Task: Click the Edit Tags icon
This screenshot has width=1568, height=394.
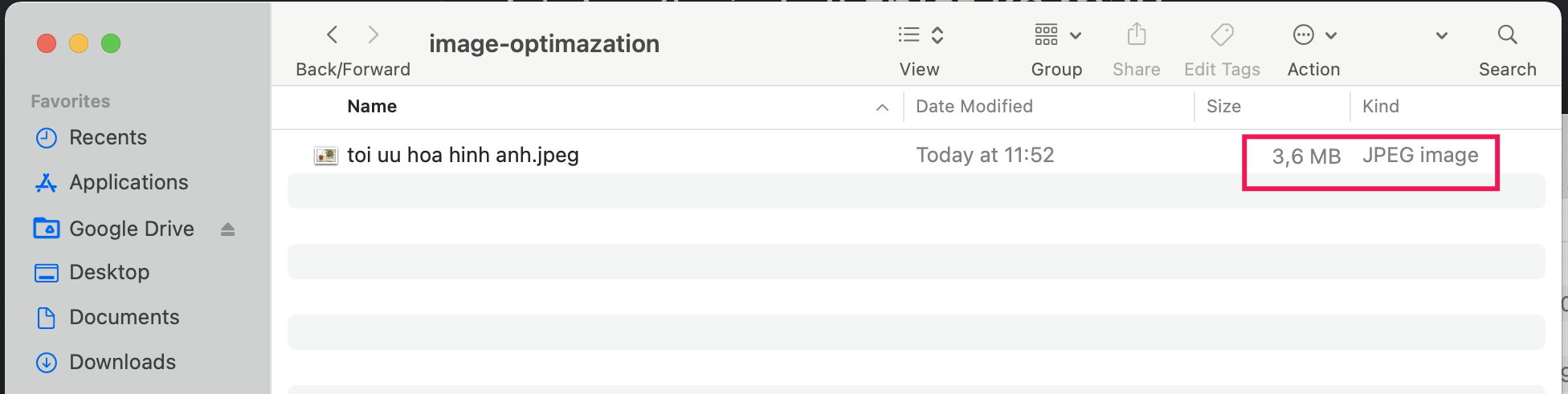Action: 1222,35
